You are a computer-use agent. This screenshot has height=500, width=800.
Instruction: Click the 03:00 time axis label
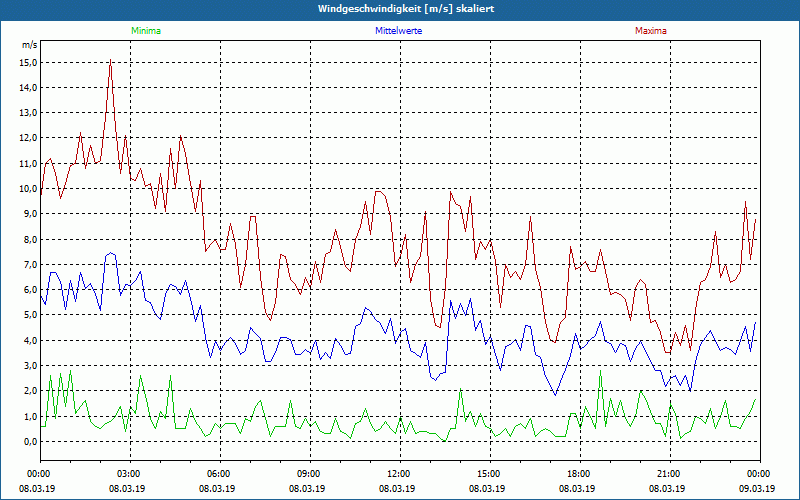pyautogui.click(x=130, y=474)
